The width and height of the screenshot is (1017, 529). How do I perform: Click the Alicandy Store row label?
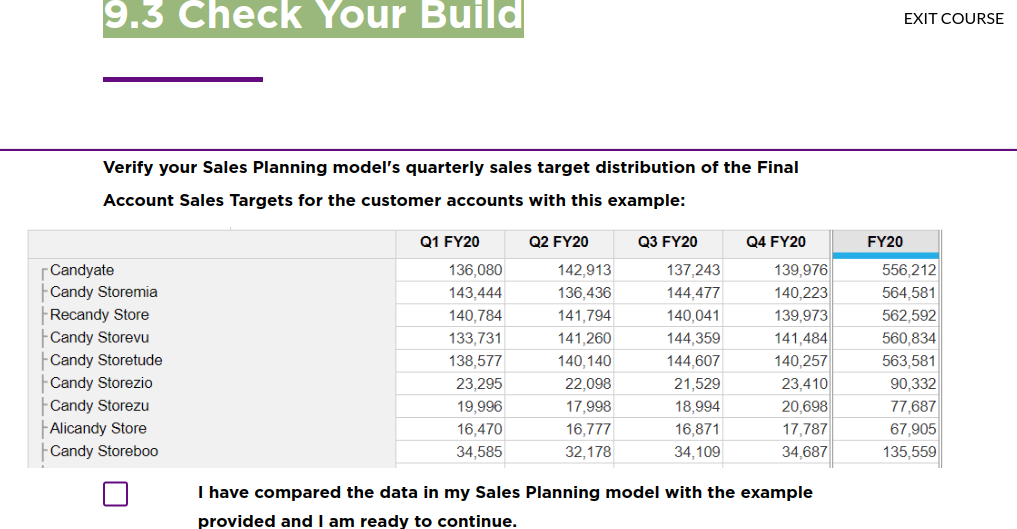pos(98,428)
